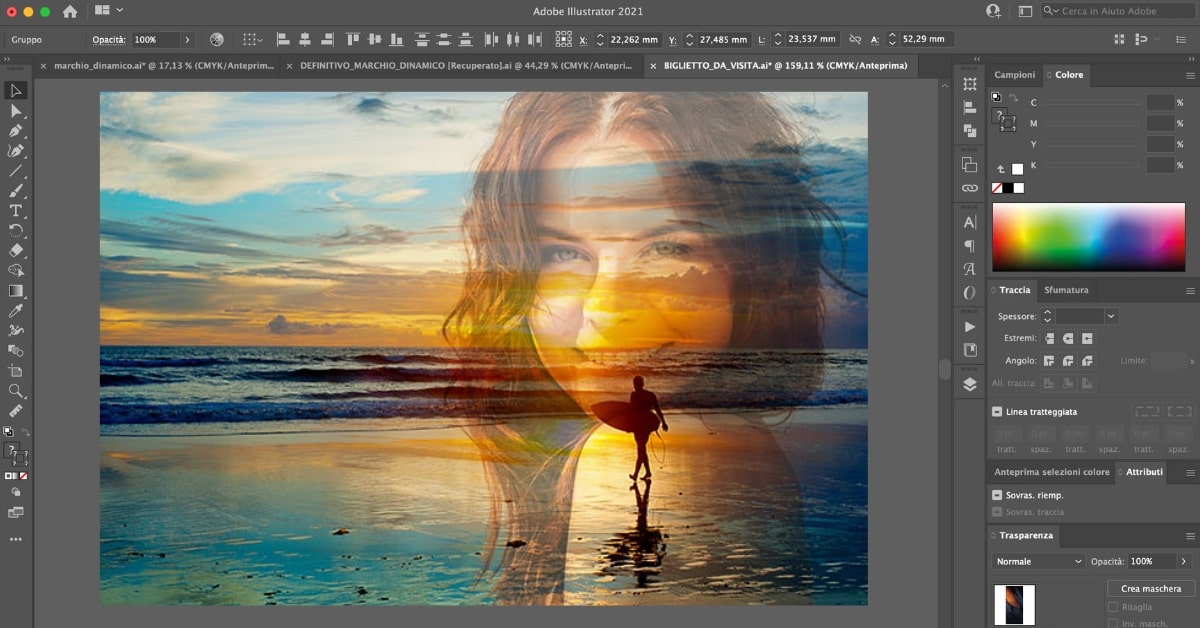This screenshot has height=628, width=1200.
Task: Open the Paragraph panel icon in dock
Action: click(x=969, y=245)
